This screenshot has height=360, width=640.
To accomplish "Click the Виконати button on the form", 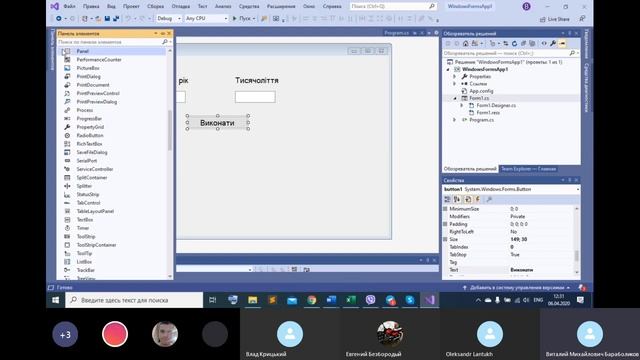I will (x=218, y=122).
